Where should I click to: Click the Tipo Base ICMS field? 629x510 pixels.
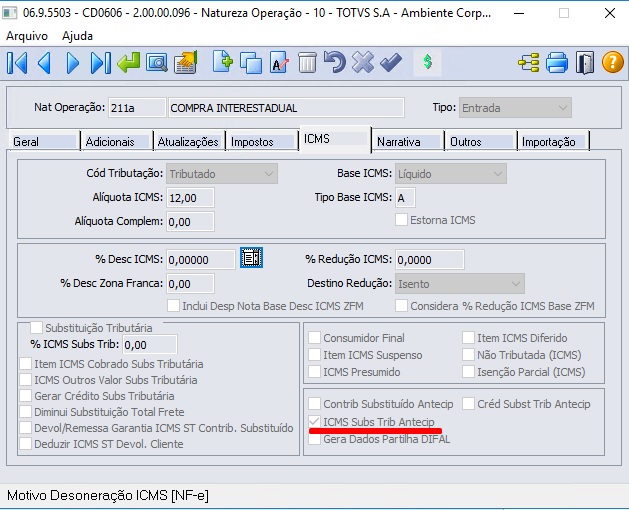point(405,197)
